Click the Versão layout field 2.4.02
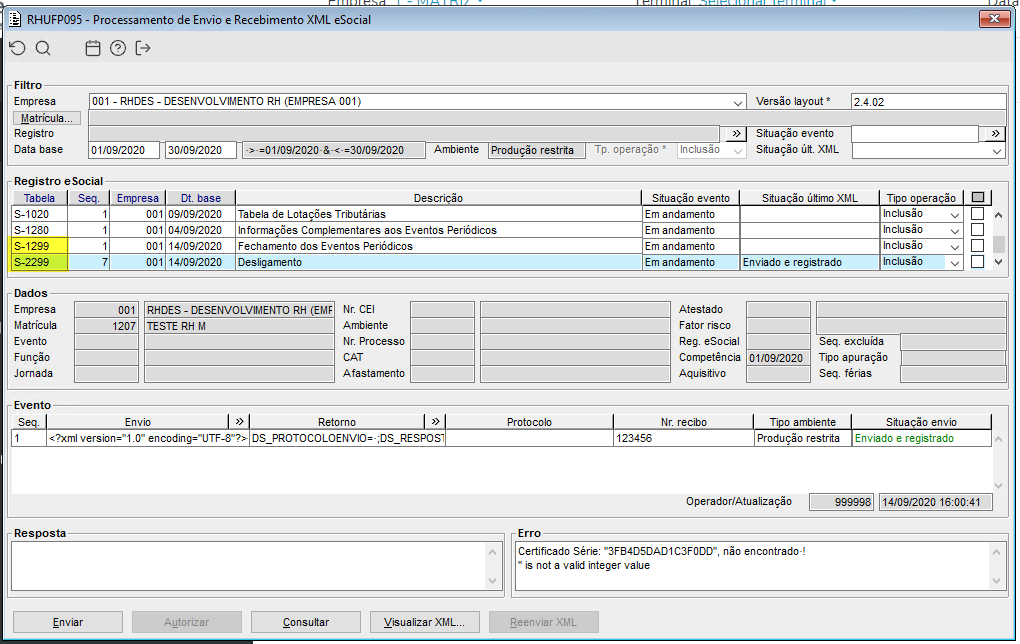The width and height of the screenshot is (1020, 644). point(928,101)
